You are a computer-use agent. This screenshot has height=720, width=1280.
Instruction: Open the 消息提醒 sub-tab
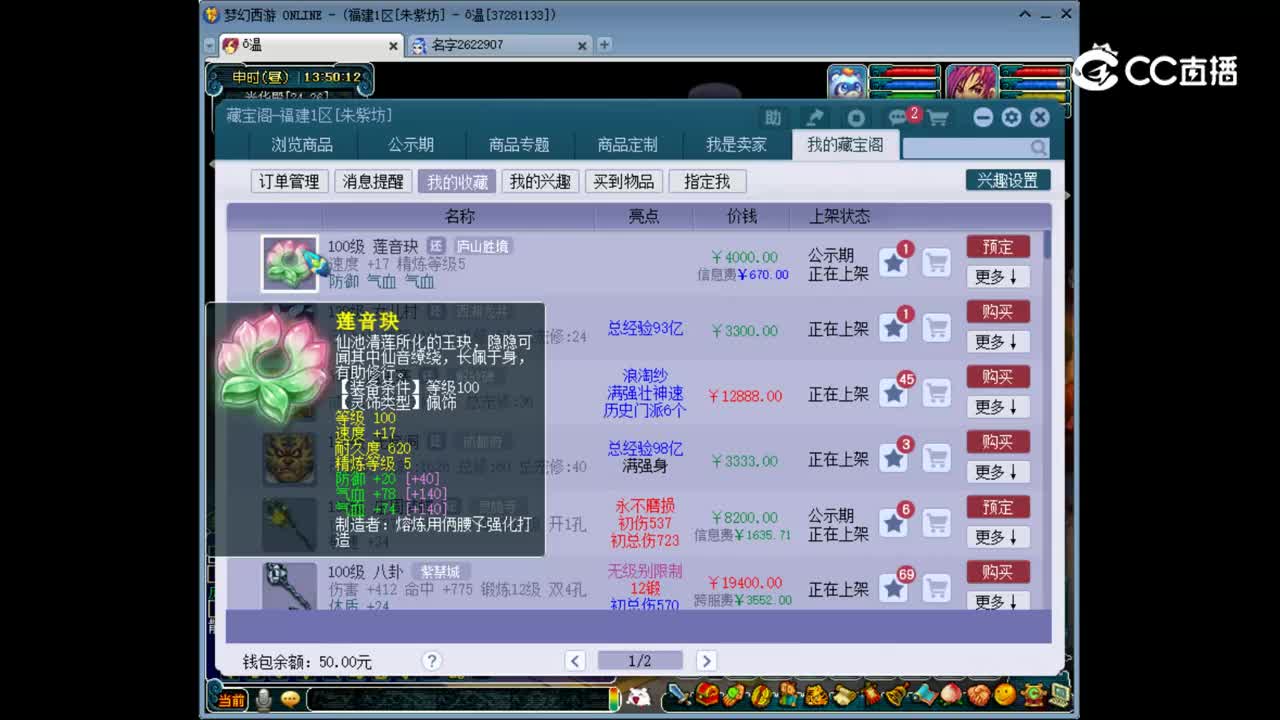(373, 181)
